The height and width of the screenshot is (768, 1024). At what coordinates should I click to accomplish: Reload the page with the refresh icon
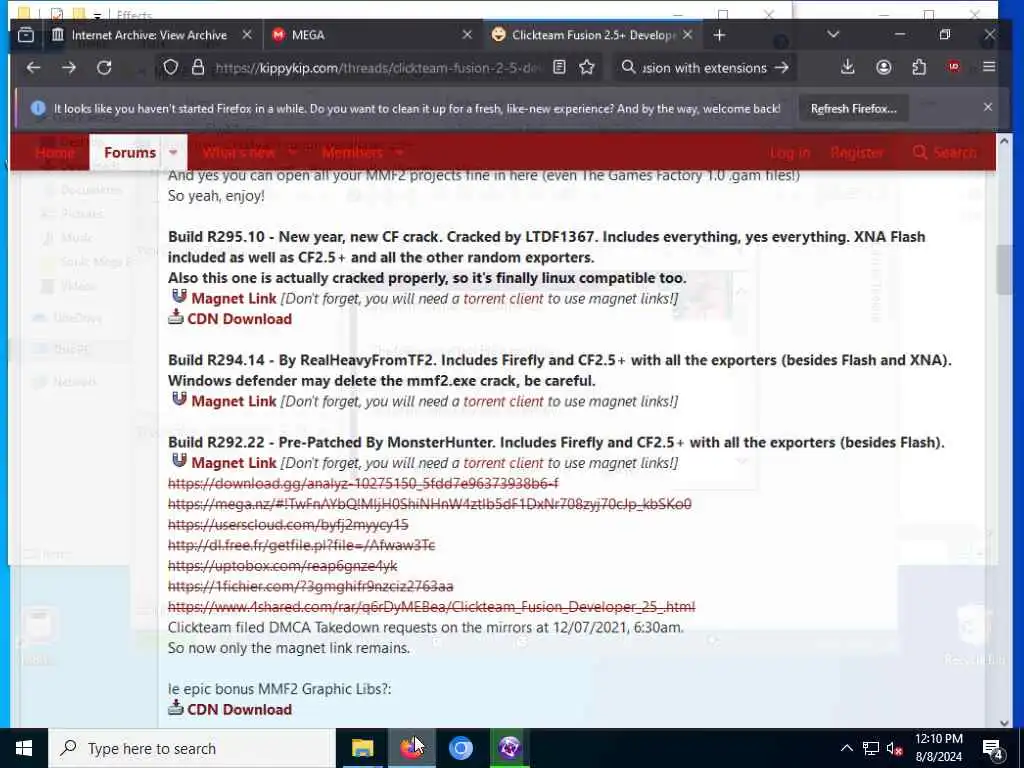pos(104,67)
